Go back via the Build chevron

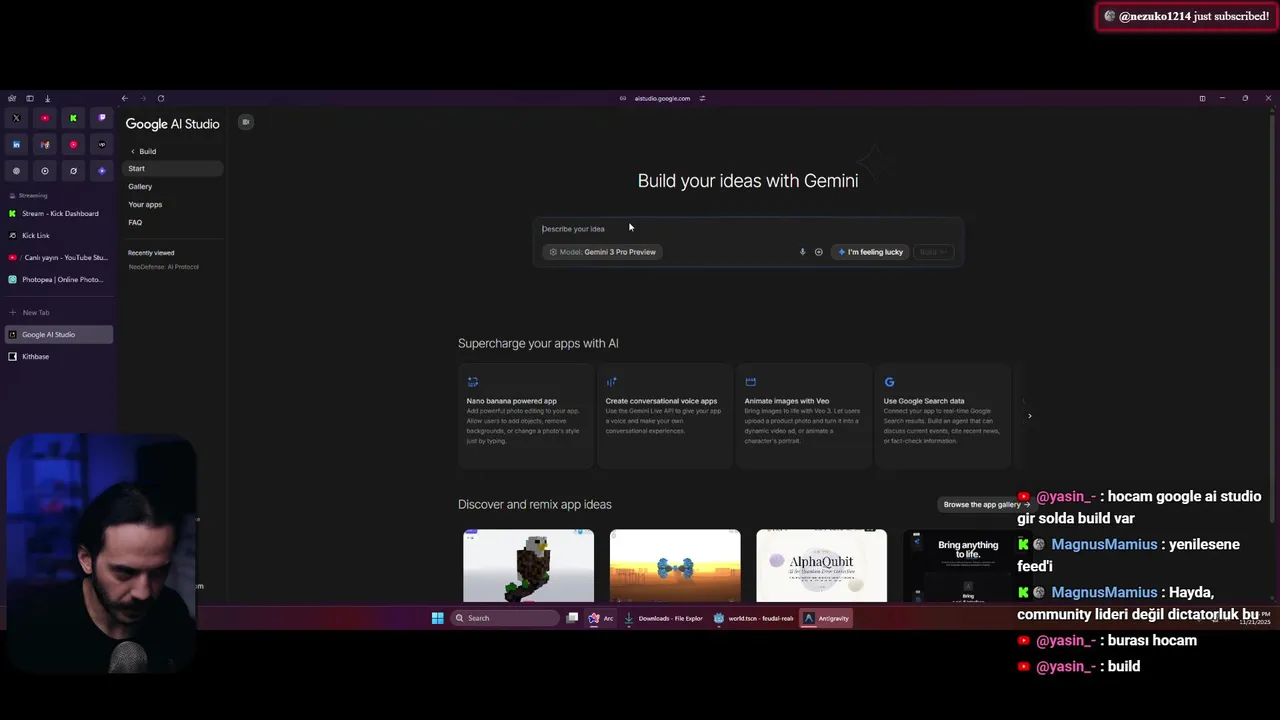point(133,151)
